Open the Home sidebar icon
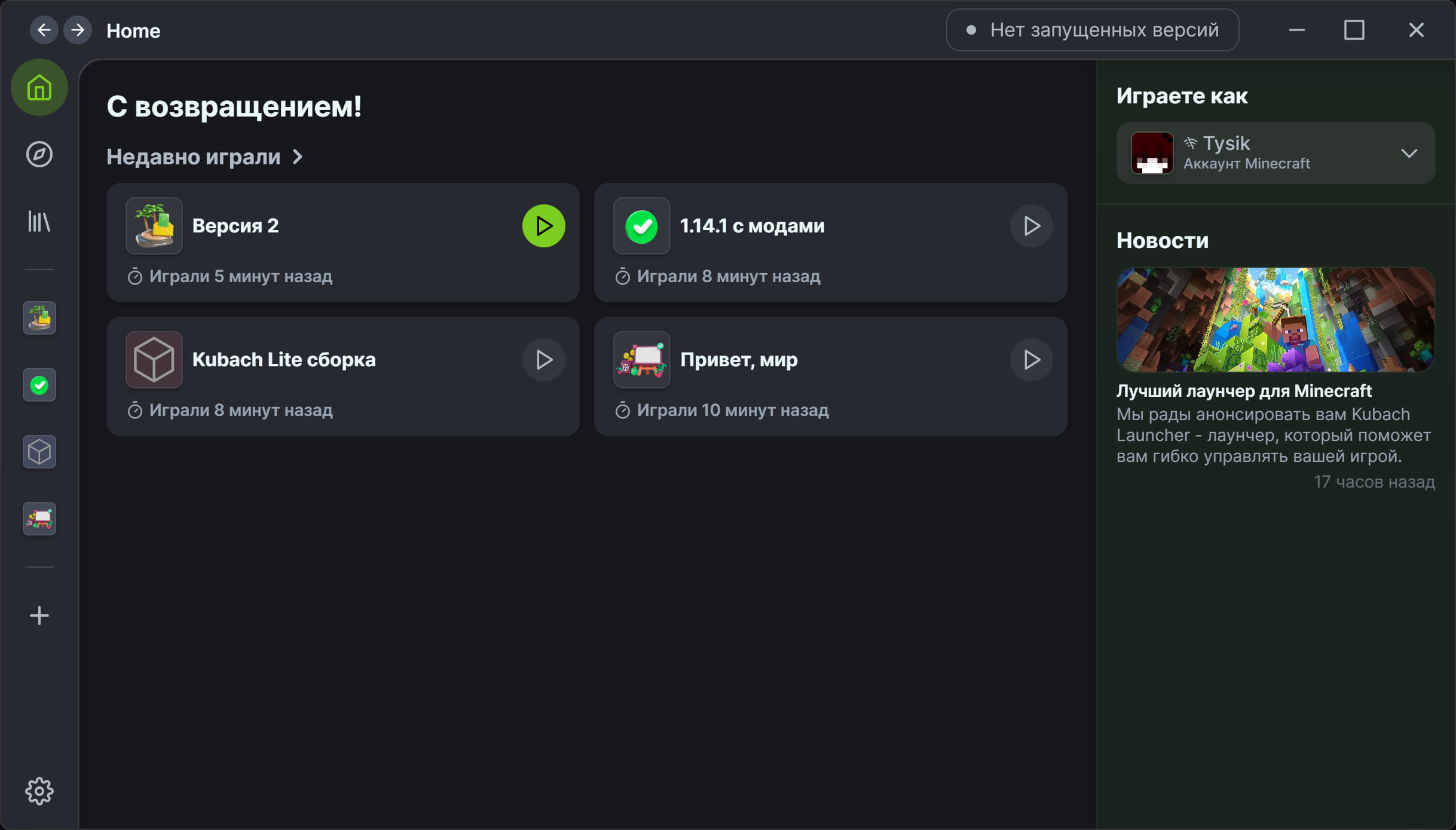The width and height of the screenshot is (1456, 830). pos(39,87)
